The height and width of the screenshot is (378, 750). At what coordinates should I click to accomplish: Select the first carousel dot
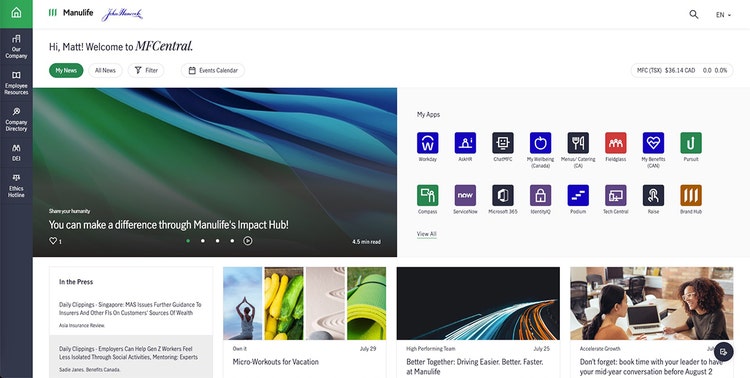[188, 241]
